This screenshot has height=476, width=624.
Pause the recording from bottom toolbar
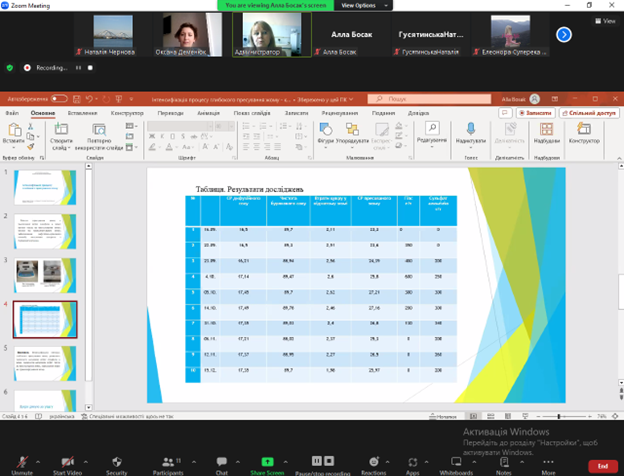[316, 461]
